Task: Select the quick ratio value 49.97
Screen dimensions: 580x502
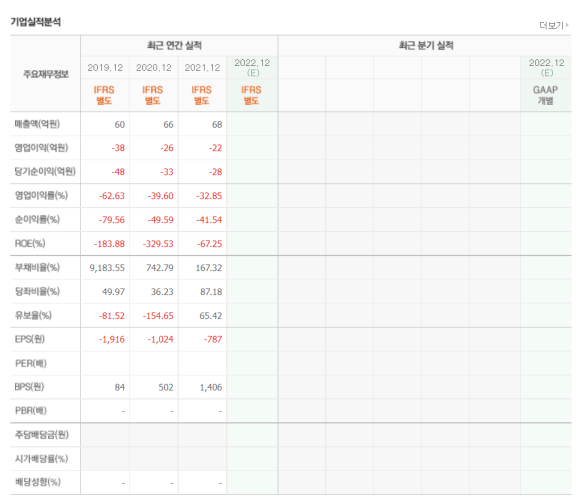Action: pyautogui.click(x=114, y=292)
